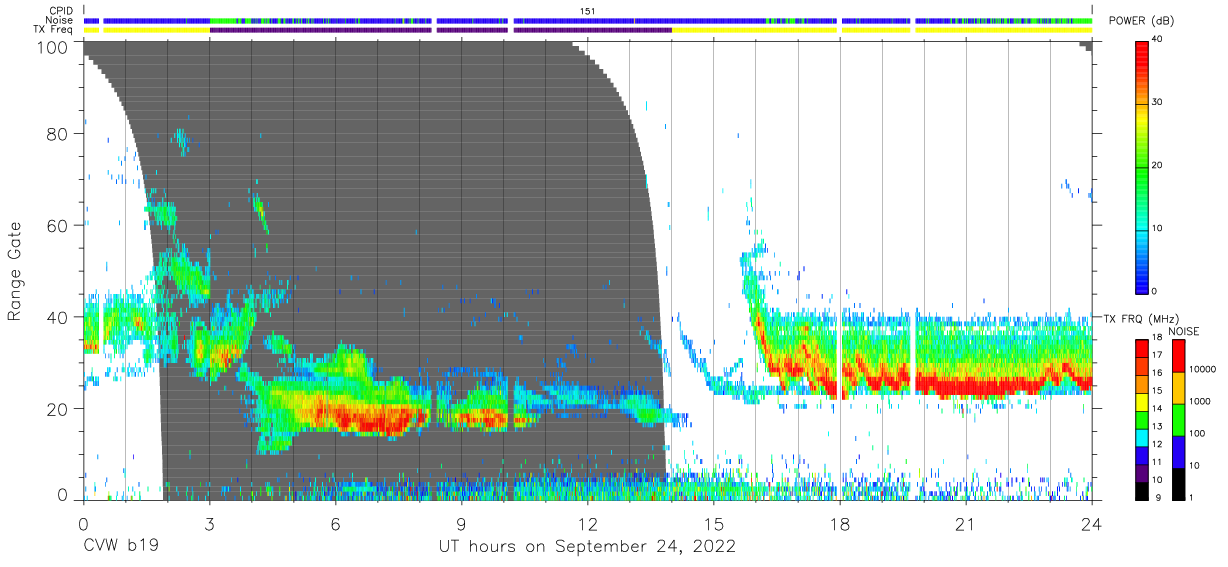1228x567 pixels.
Task: Click the Range Gate axis label
Action: point(15,271)
